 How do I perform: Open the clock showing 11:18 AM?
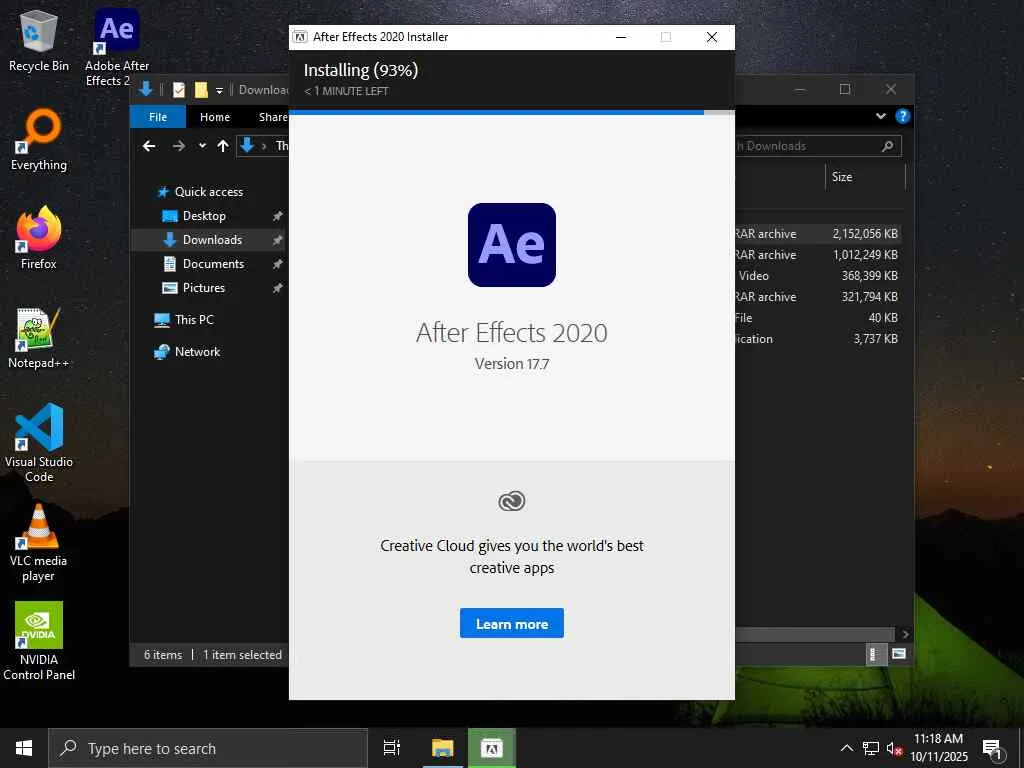[x=938, y=748]
